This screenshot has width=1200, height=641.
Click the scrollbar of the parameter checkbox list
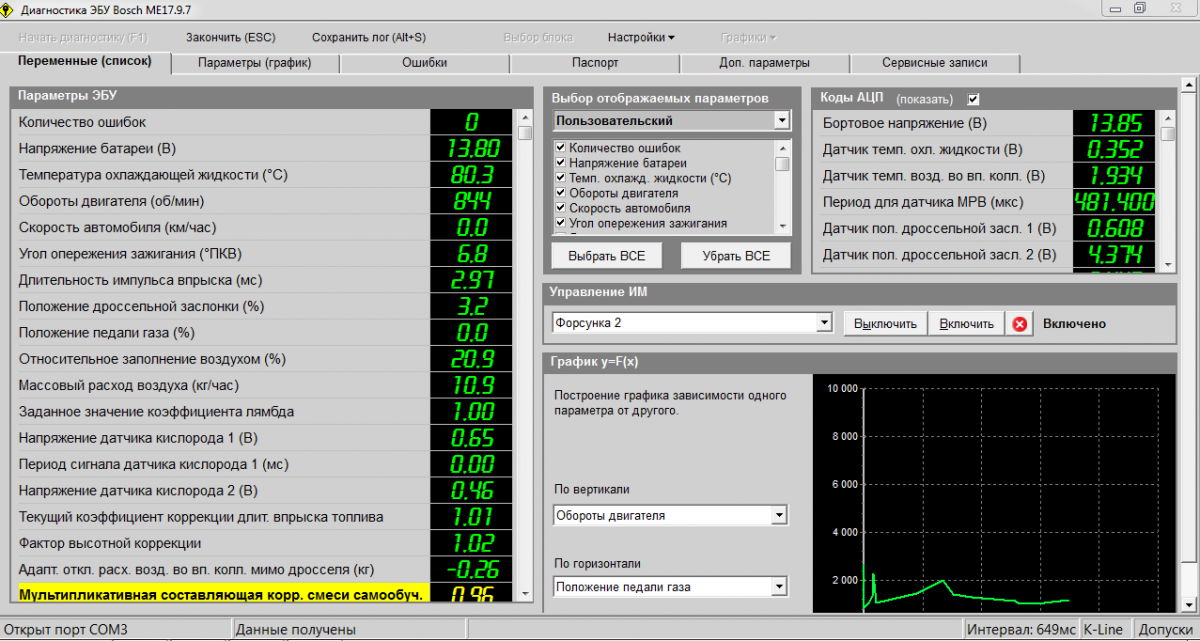782,186
